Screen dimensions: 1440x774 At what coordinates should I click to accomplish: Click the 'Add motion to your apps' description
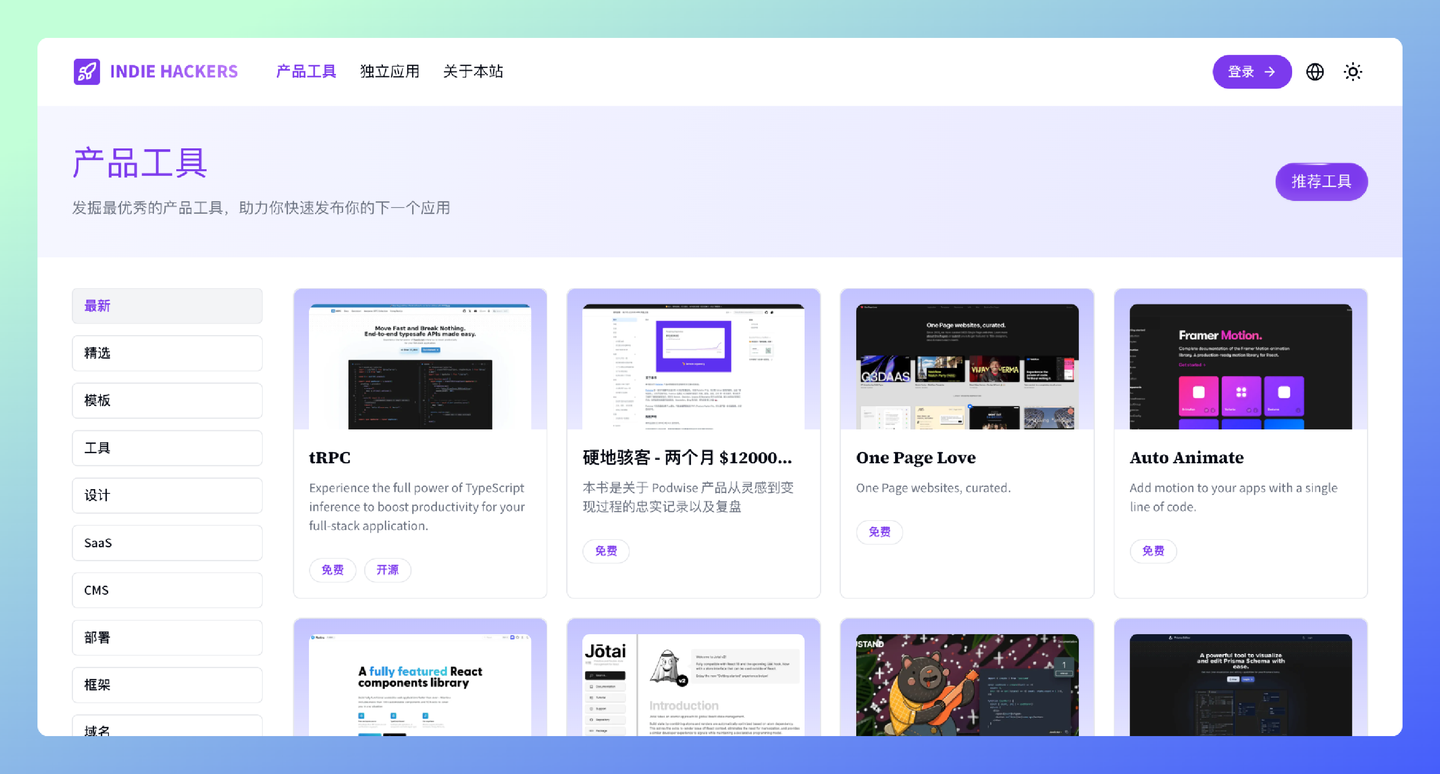(x=1233, y=497)
